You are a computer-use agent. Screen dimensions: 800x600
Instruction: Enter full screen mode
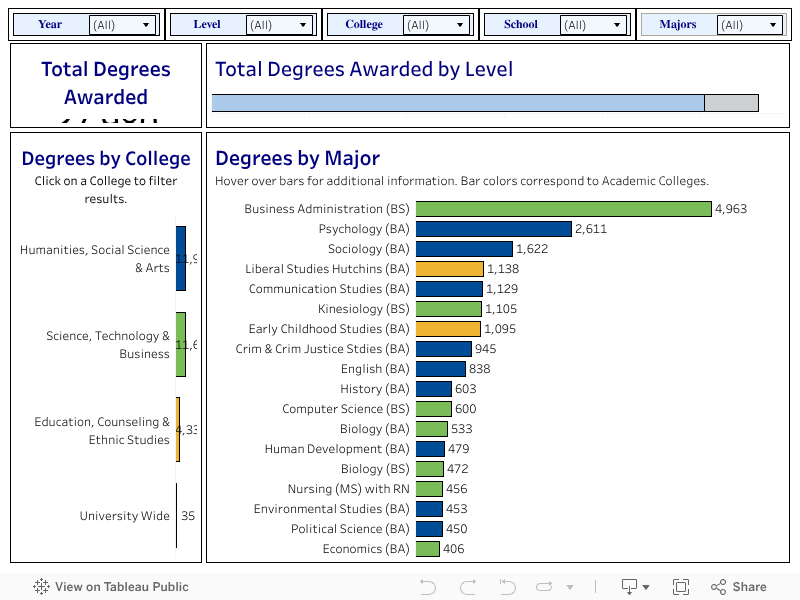point(681,587)
